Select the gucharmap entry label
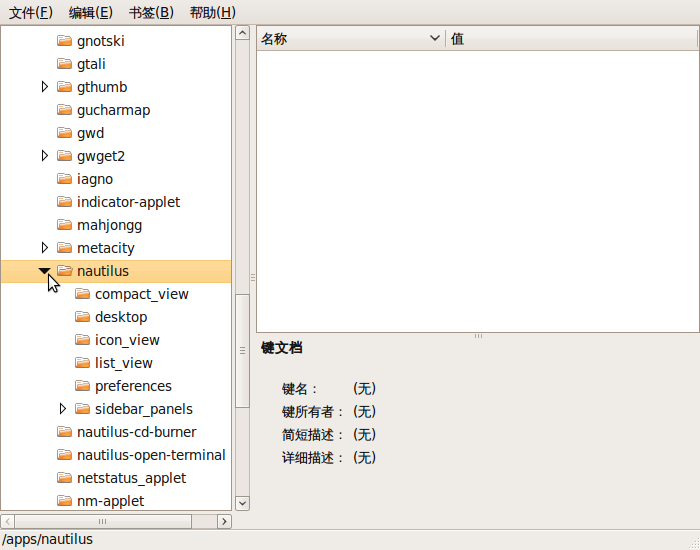Screen dimensions: 700x550 click(113, 110)
